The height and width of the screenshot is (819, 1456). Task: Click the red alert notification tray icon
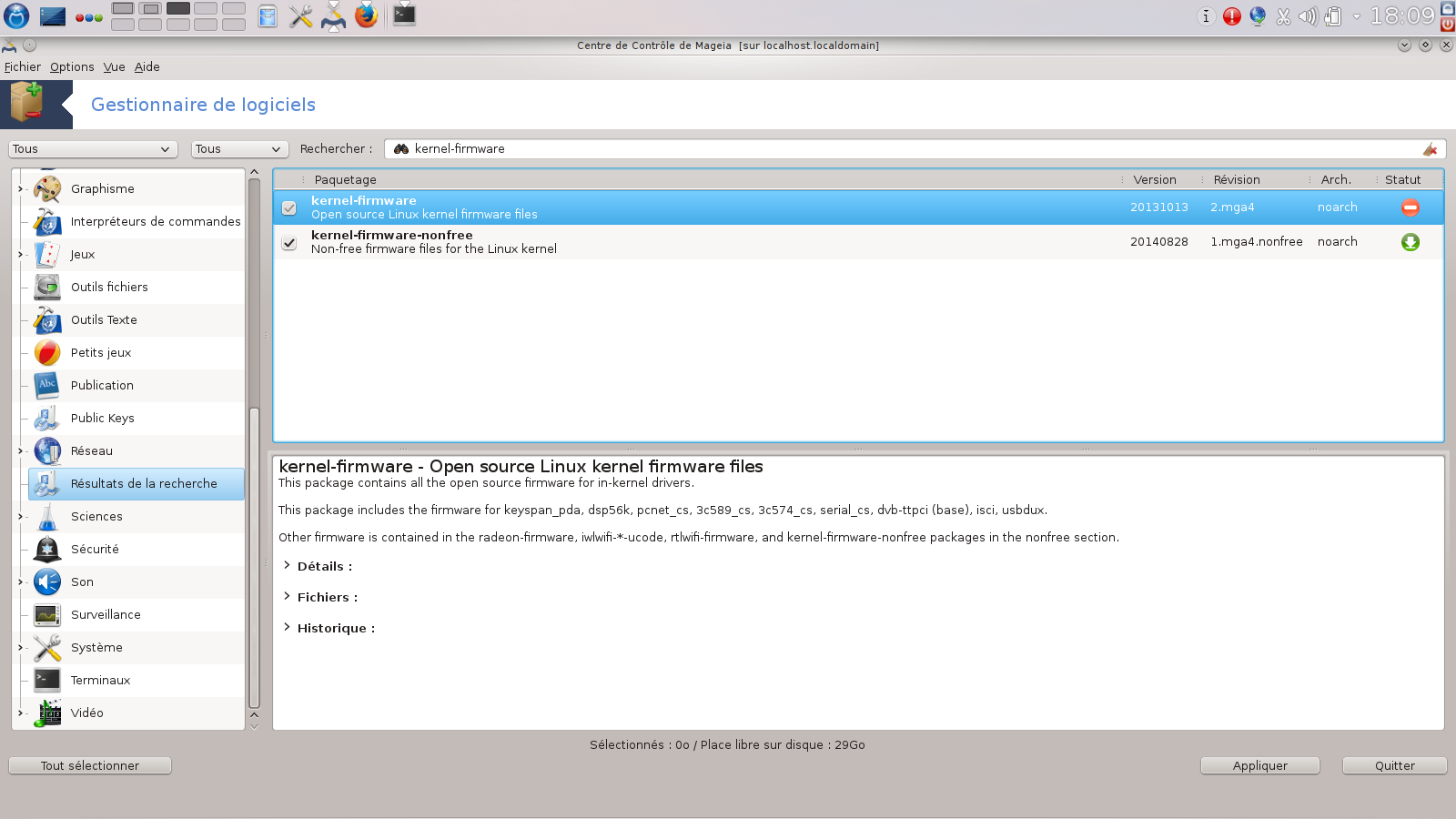[x=1232, y=16]
